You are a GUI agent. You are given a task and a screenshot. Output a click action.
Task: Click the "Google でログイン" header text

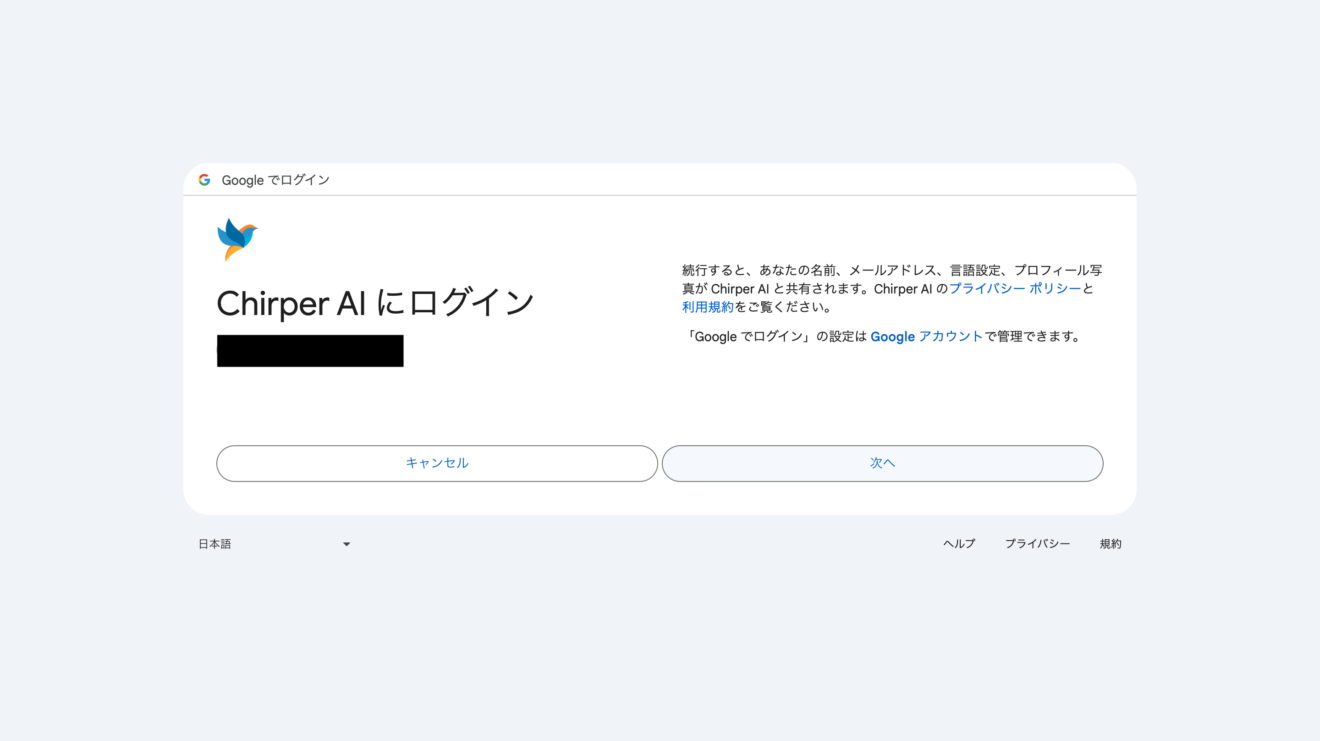pos(277,179)
